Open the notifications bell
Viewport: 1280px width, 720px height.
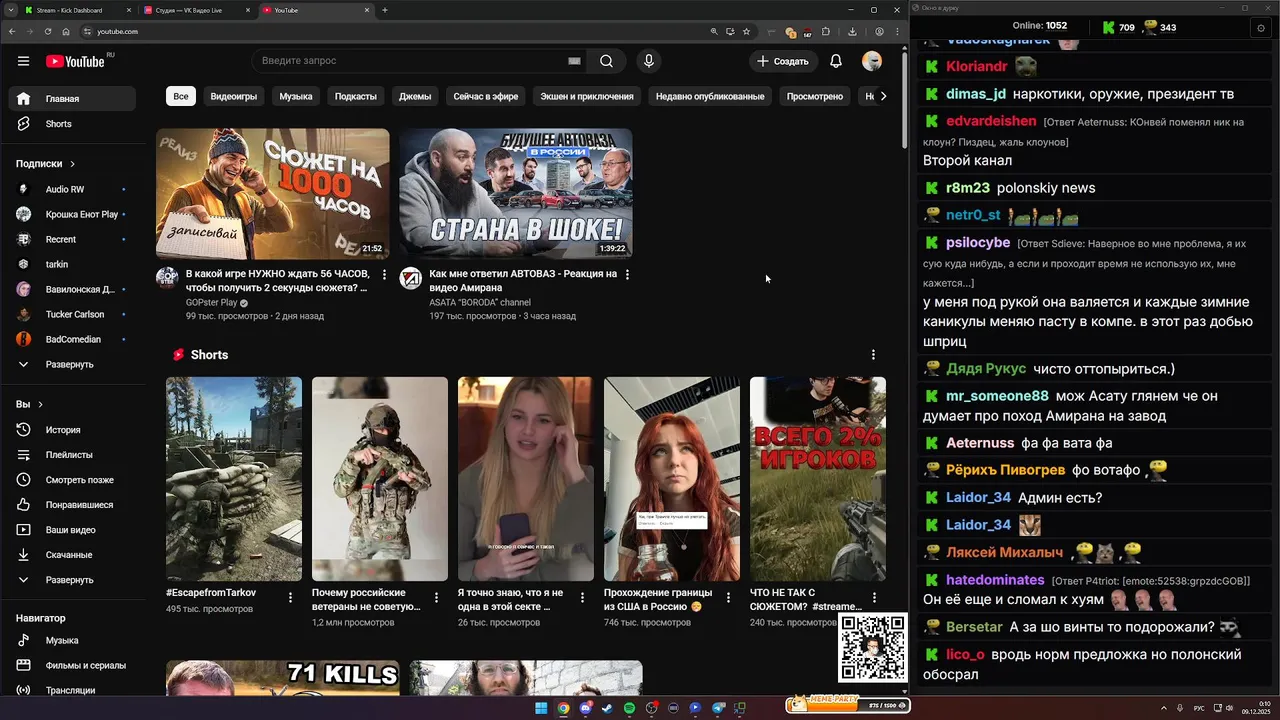tap(836, 61)
